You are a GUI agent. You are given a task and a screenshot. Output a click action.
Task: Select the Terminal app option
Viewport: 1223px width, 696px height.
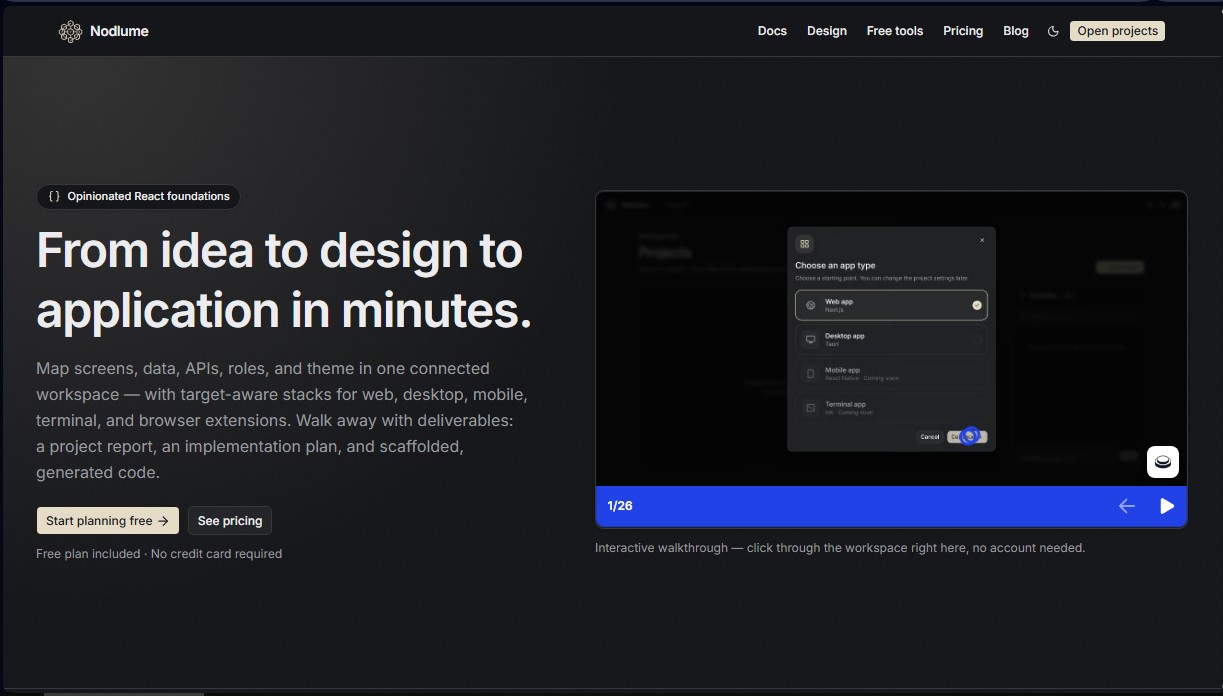coord(891,408)
